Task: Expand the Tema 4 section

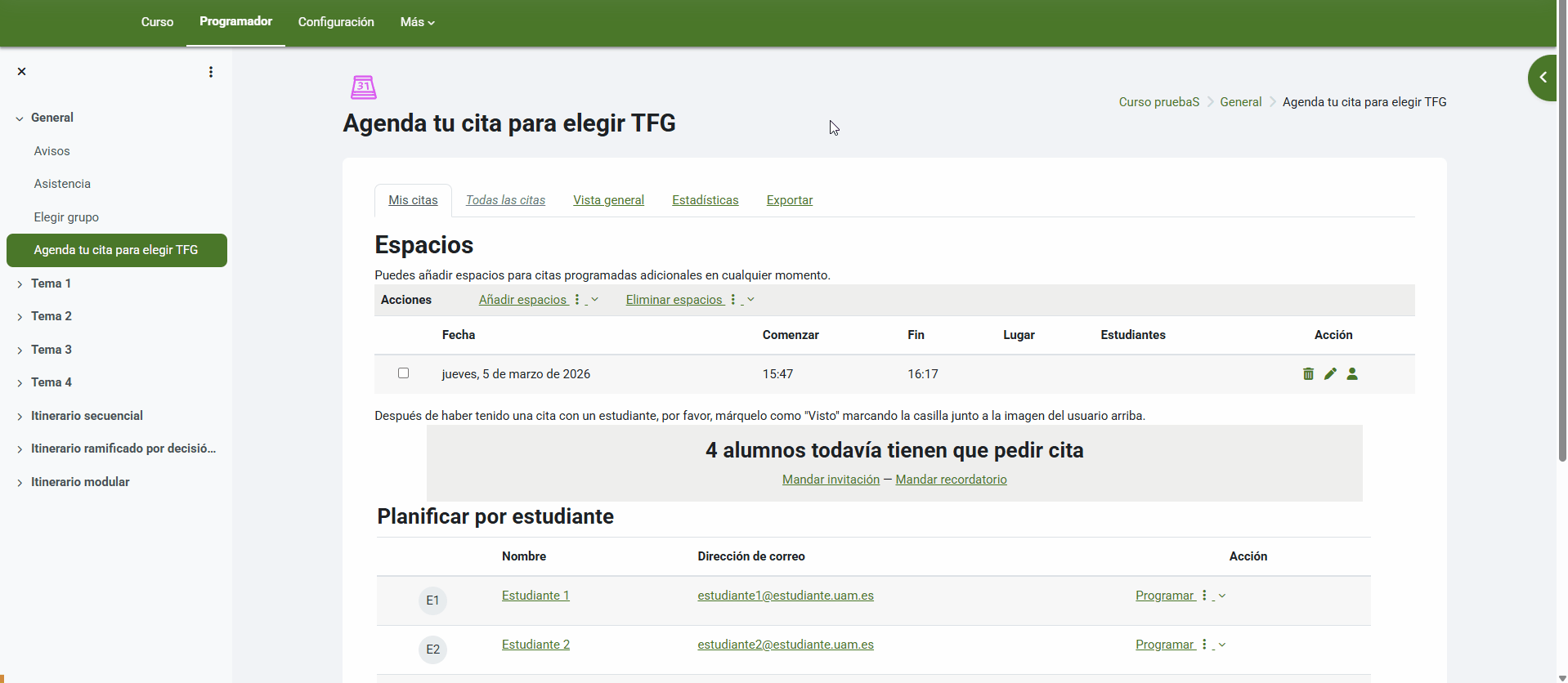Action: [20, 383]
